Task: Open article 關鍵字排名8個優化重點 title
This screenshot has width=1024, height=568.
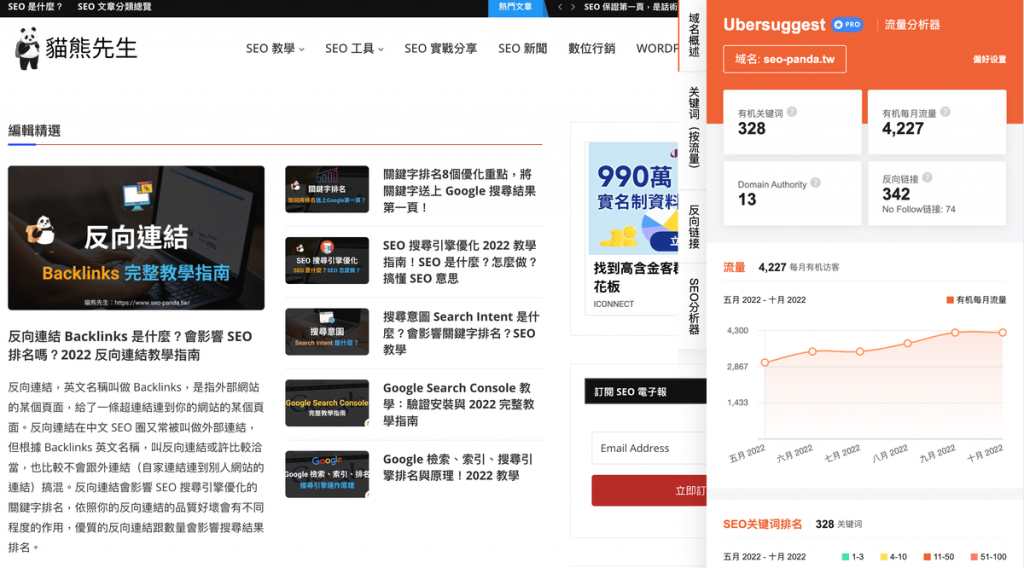Action: coord(459,191)
